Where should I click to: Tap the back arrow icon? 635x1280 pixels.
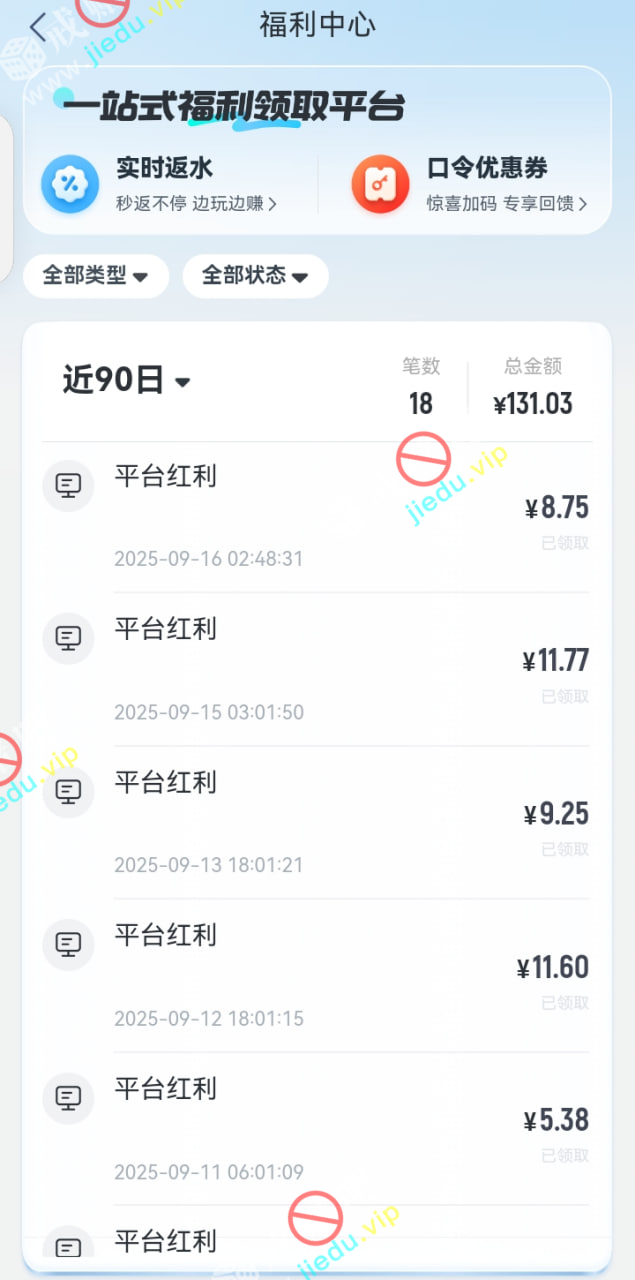tap(38, 27)
